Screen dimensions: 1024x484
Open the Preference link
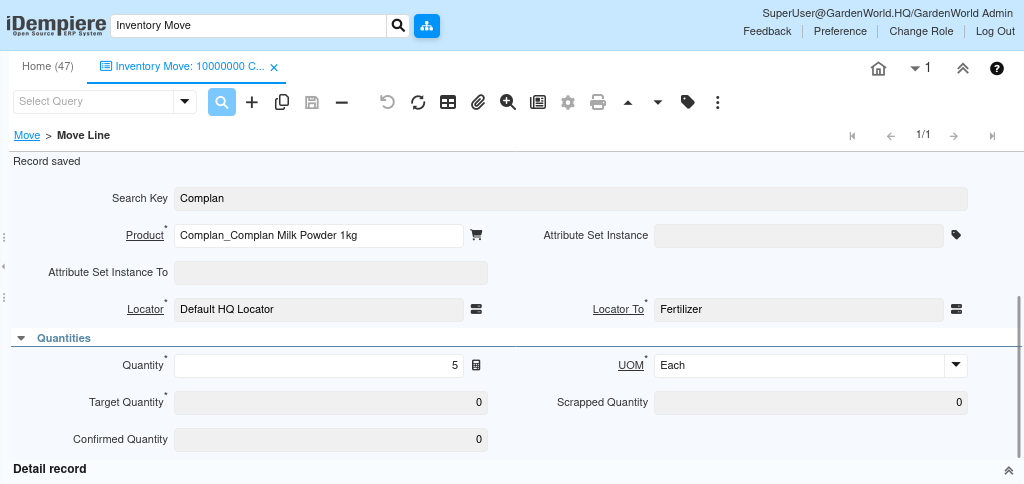pos(840,31)
